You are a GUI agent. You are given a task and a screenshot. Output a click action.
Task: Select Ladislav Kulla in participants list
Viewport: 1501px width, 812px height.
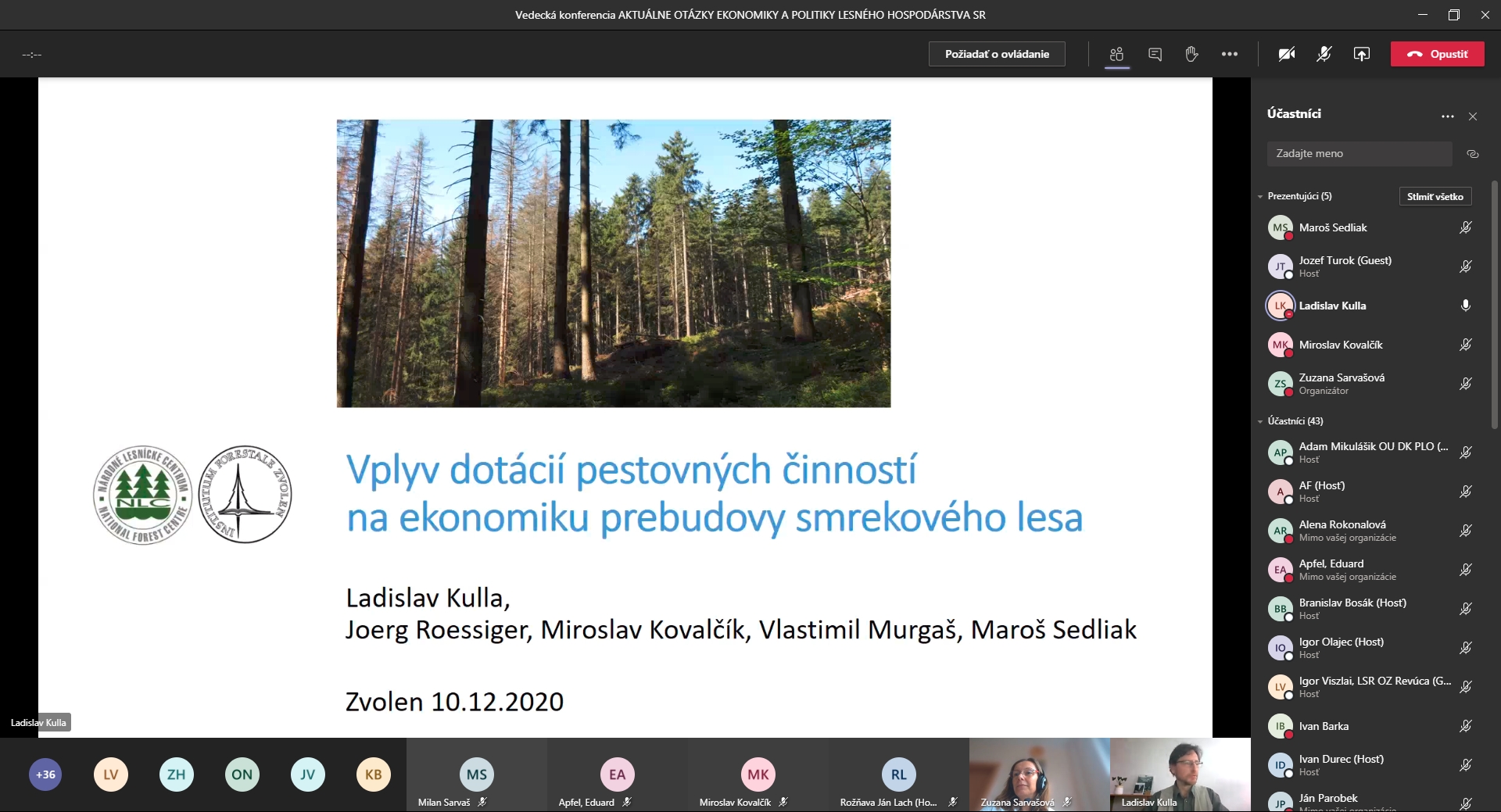(x=1332, y=306)
